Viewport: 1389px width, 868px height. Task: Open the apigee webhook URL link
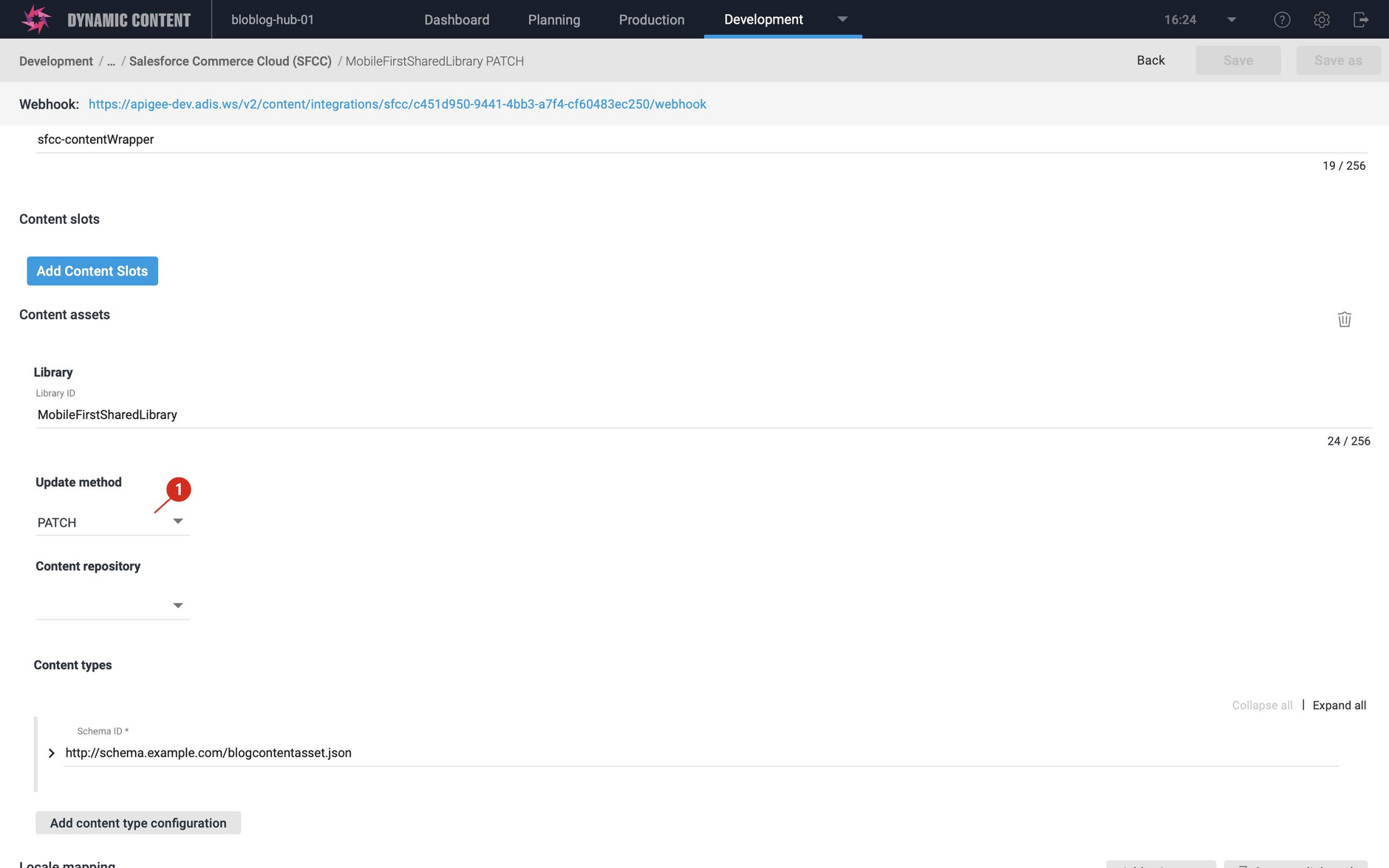coord(397,104)
